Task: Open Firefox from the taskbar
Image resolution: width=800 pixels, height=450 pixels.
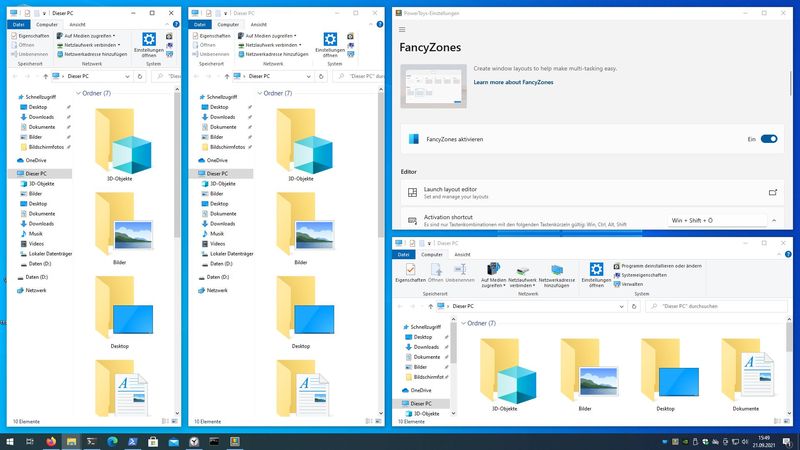Action: point(51,441)
